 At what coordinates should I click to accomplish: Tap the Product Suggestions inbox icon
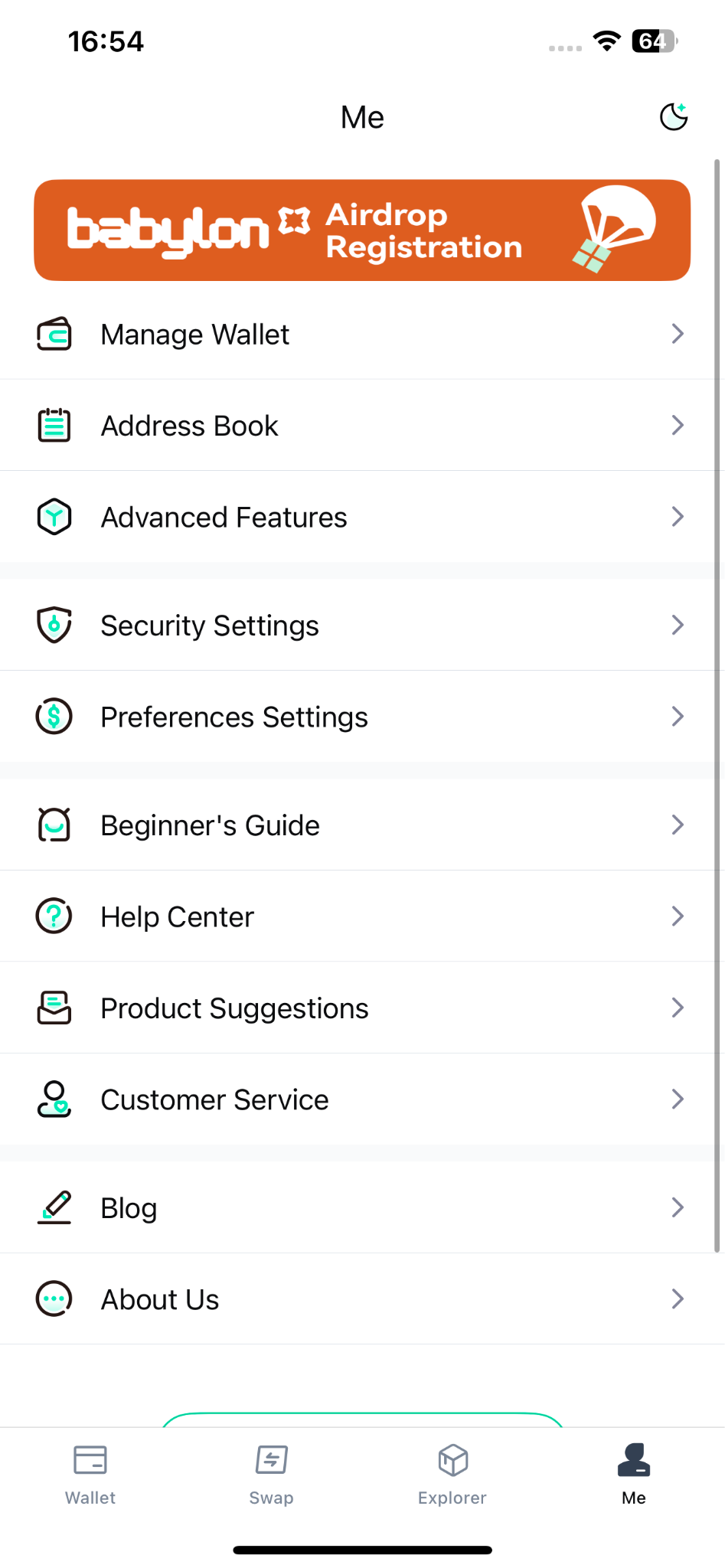pos(54,1008)
